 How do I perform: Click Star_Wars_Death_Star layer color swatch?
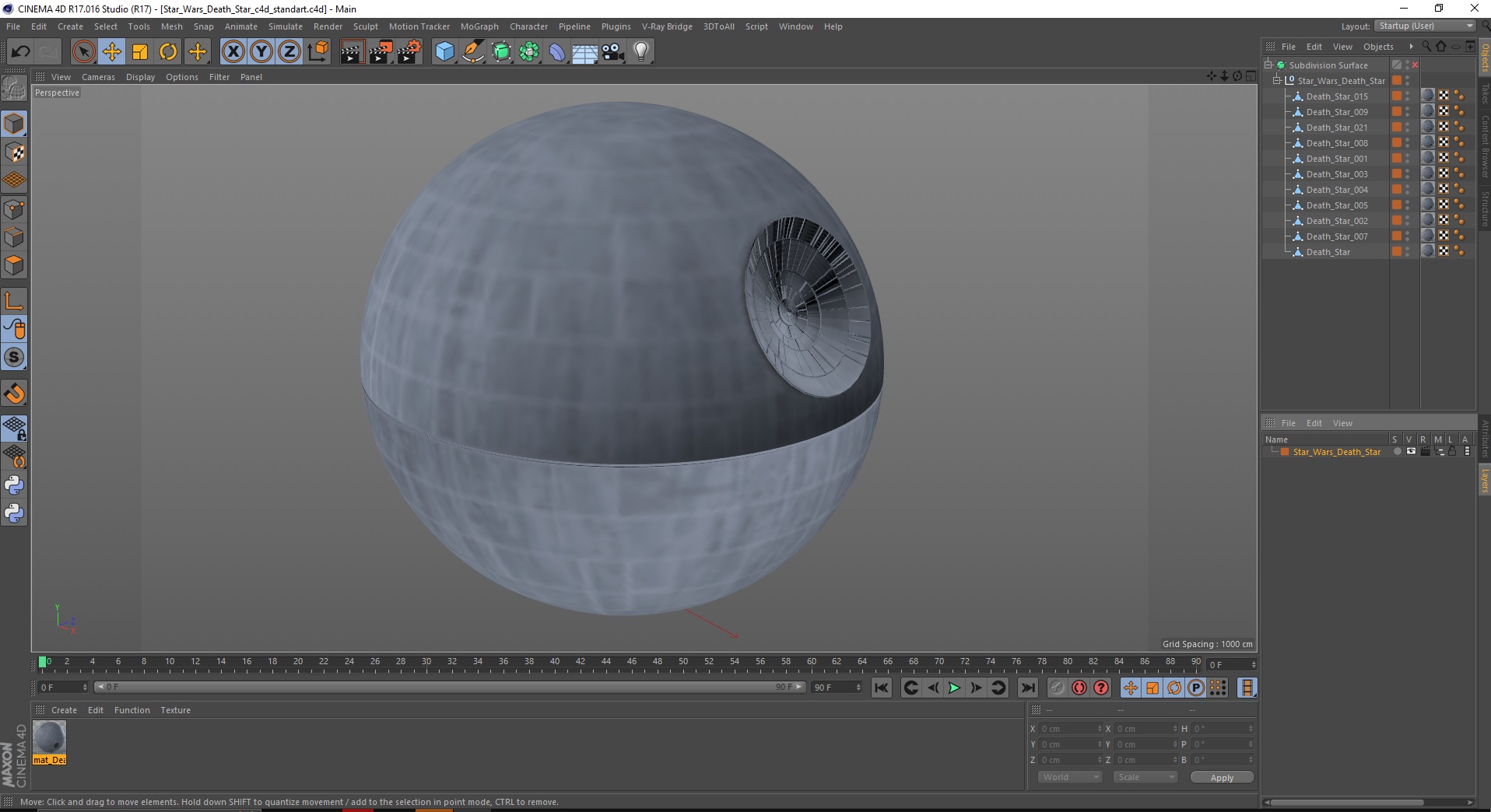click(1285, 452)
